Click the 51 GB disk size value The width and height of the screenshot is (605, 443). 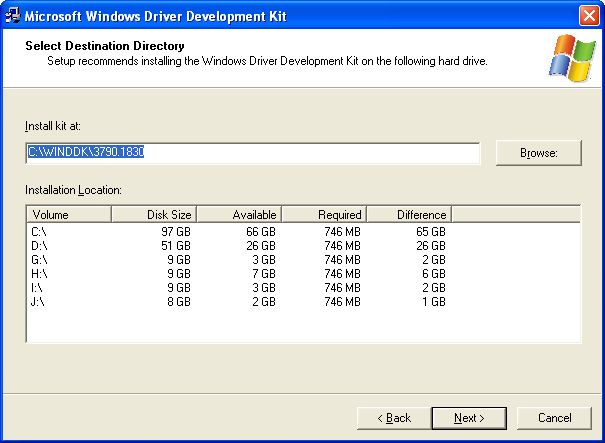pos(176,245)
